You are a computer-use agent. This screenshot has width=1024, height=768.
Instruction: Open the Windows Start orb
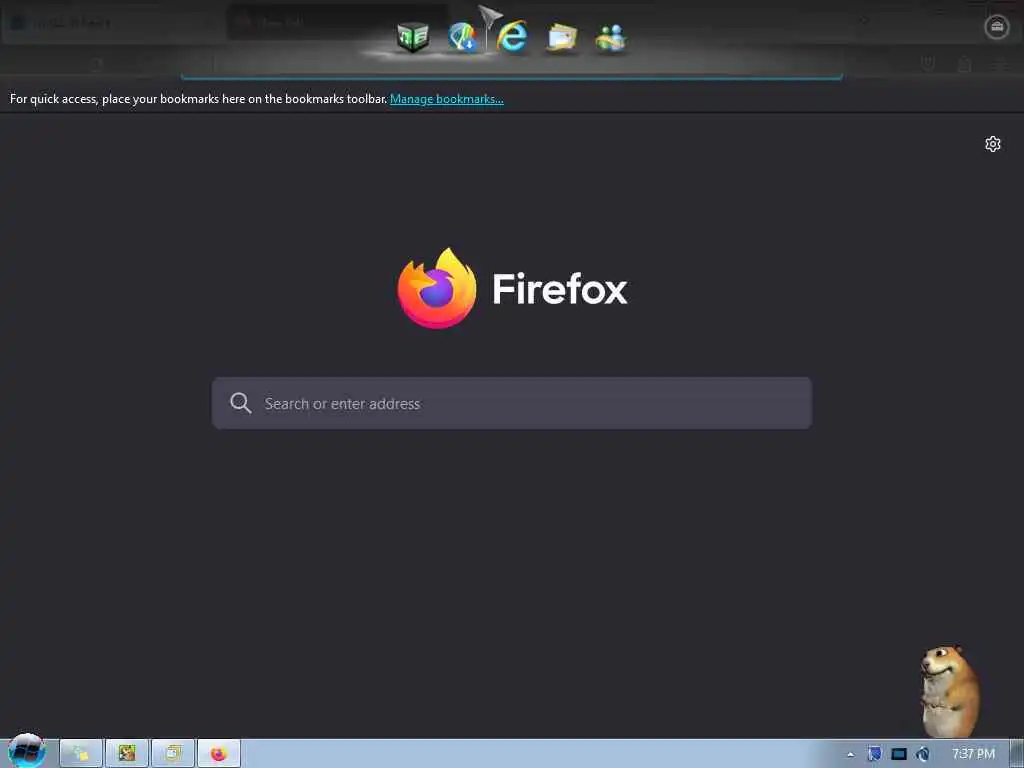click(x=27, y=751)
